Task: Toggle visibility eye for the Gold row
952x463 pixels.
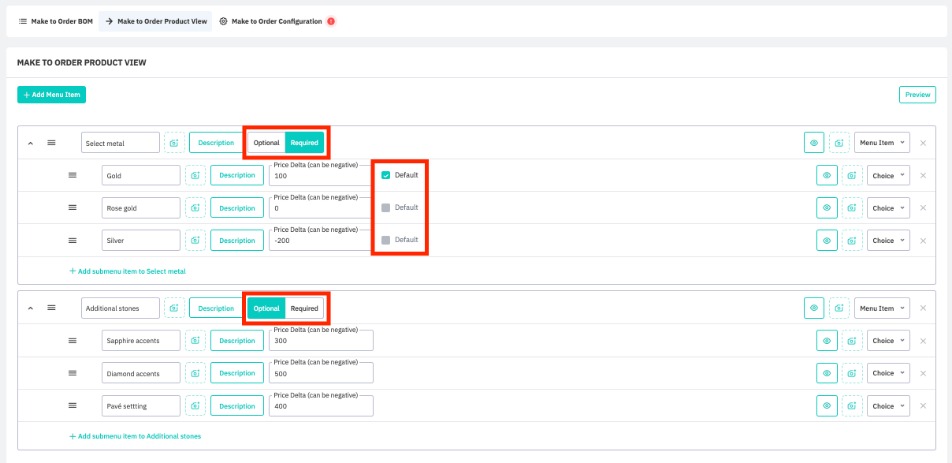Action: pyautogui.click(x=827, y=175)
